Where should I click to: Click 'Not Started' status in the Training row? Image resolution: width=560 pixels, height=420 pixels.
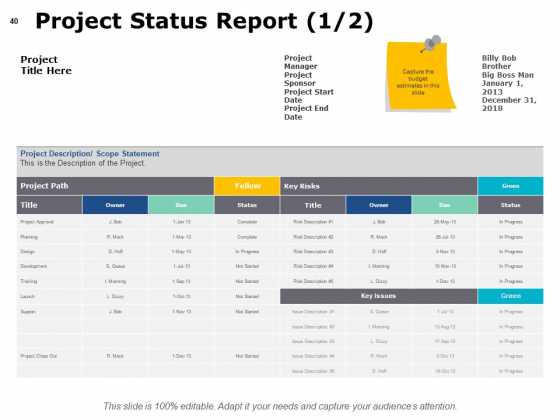pos(247,281)
